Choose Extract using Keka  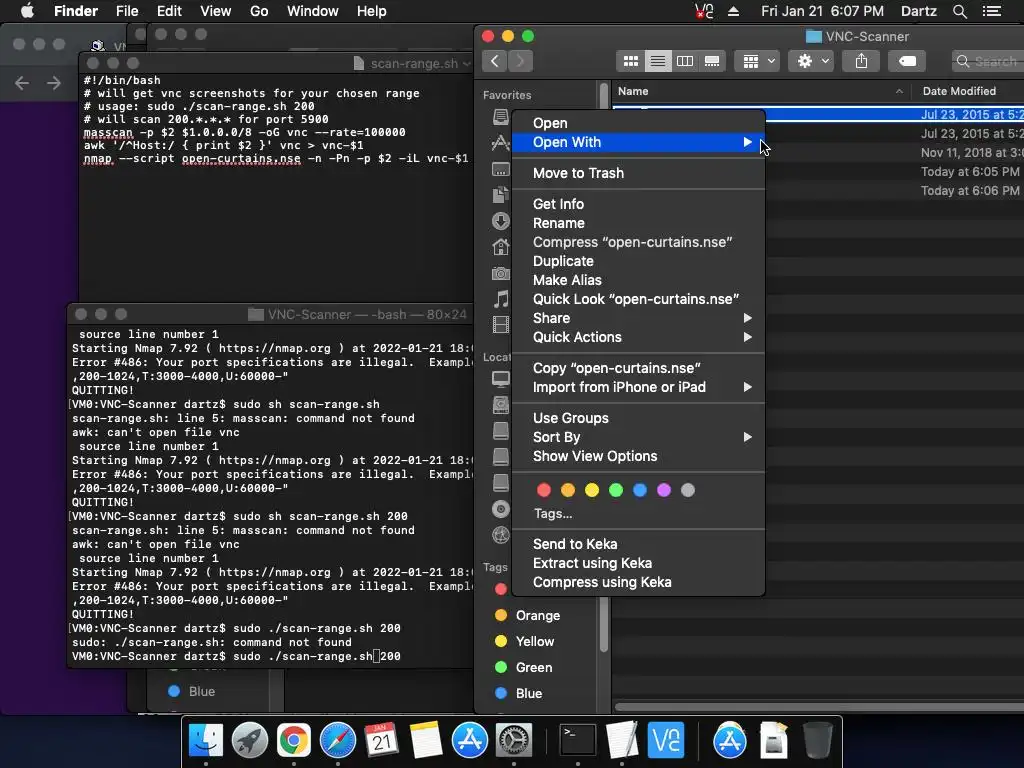point(638,563)
